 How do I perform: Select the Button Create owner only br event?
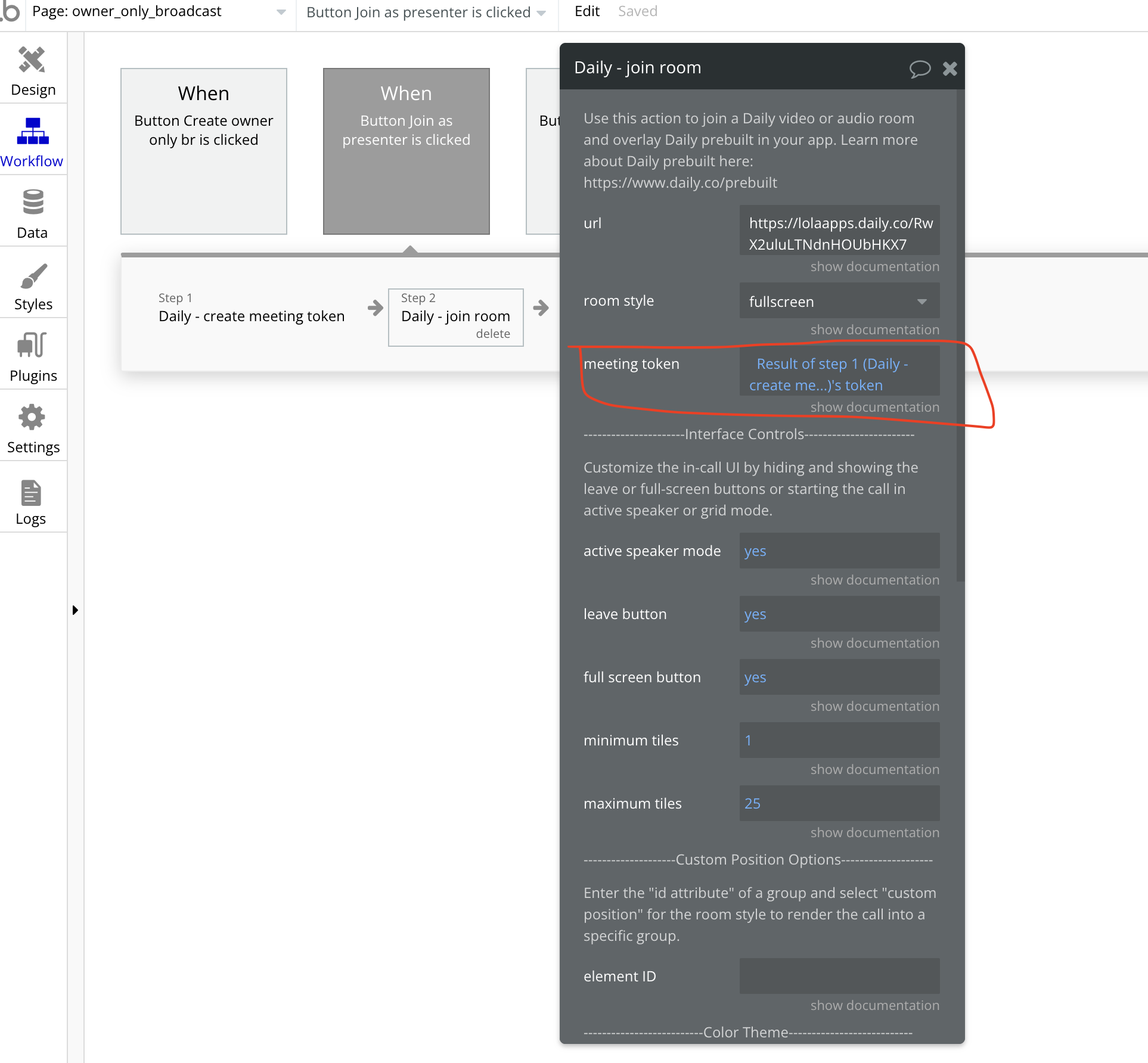[204, 151]
